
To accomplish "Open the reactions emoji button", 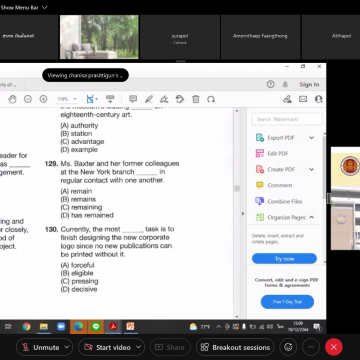I will point(288,347).
